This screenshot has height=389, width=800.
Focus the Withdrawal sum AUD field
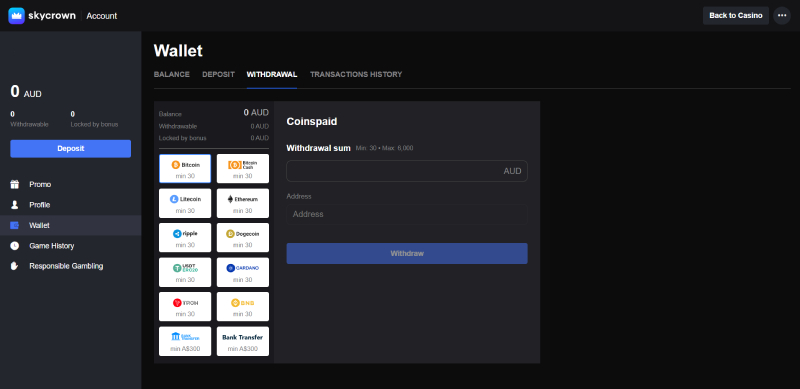407,171
